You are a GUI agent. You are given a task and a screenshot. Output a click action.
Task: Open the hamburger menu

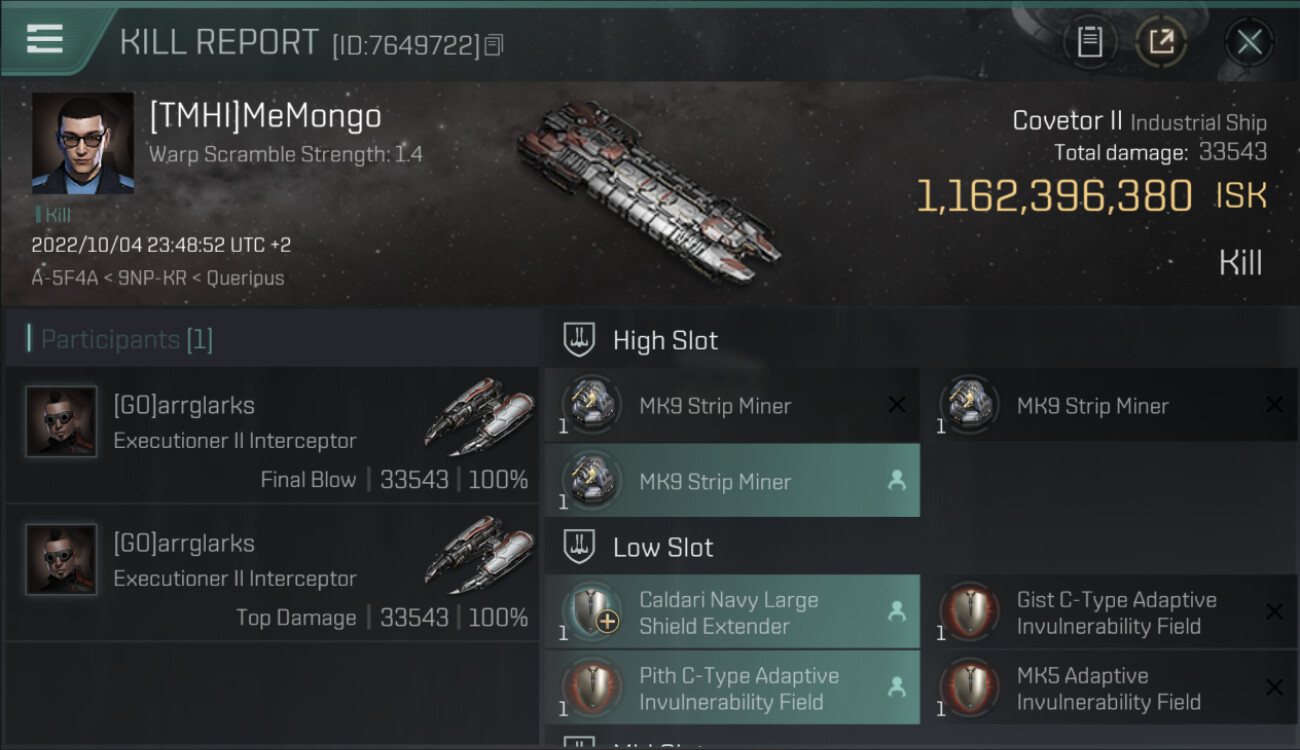(45, 39)
